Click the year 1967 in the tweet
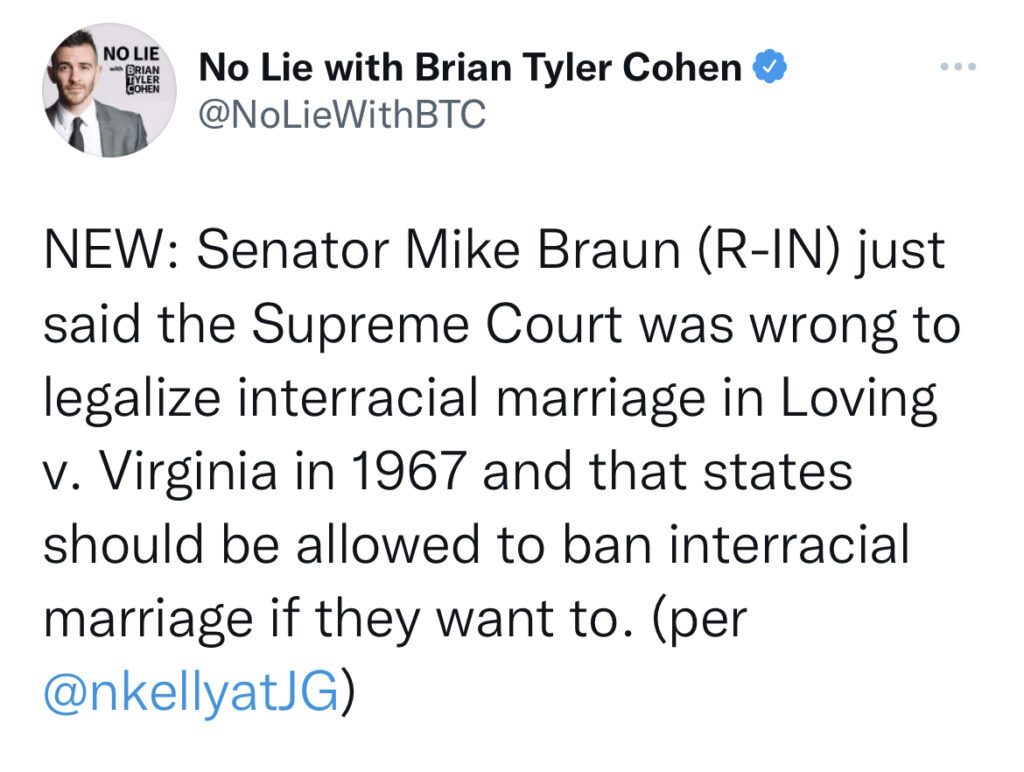Screen dimensions: 1024x772 click(x=408, y=472)
